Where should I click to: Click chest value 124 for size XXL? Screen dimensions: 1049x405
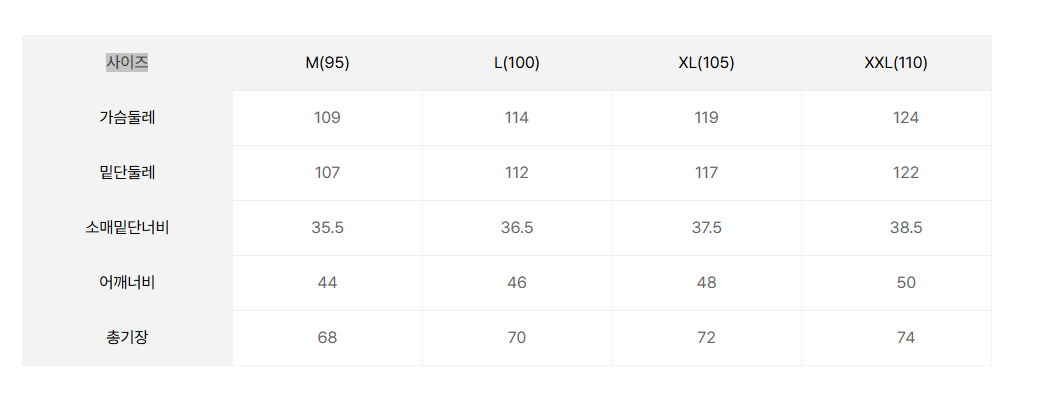[x=896, y=118]
